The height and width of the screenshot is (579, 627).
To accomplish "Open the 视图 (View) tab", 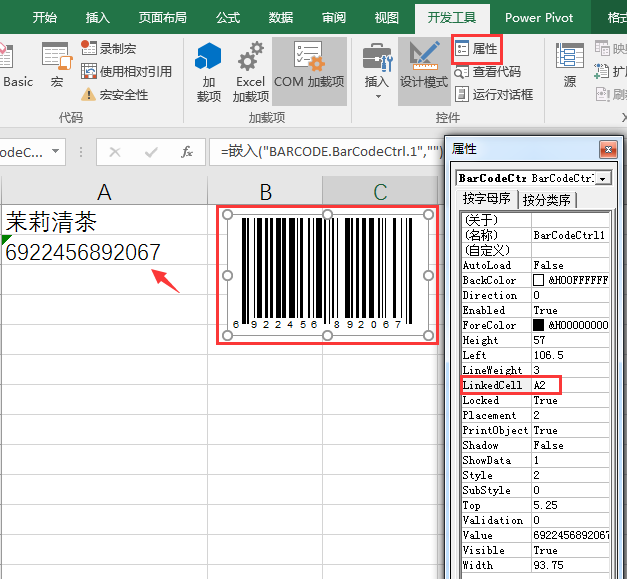I will 387,18.
